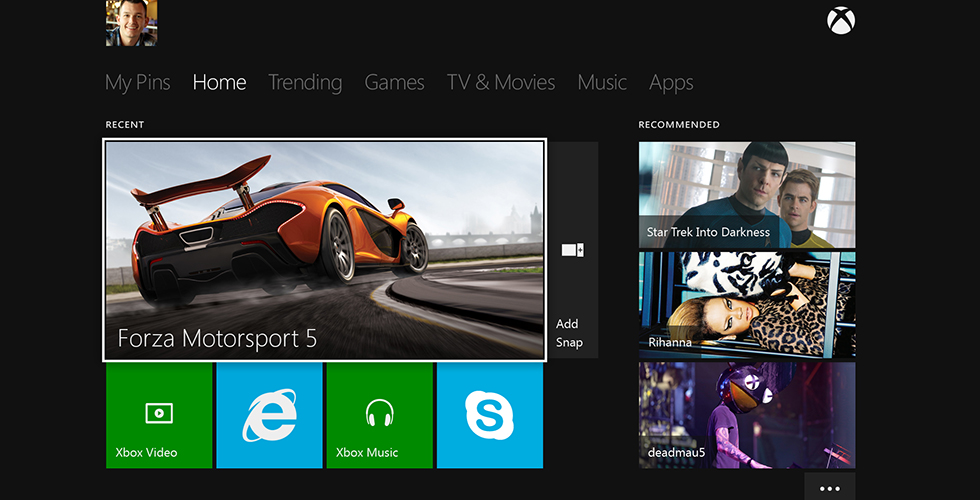
Task: Open the Xbox Music headphones tile
Action: [379, 415]
